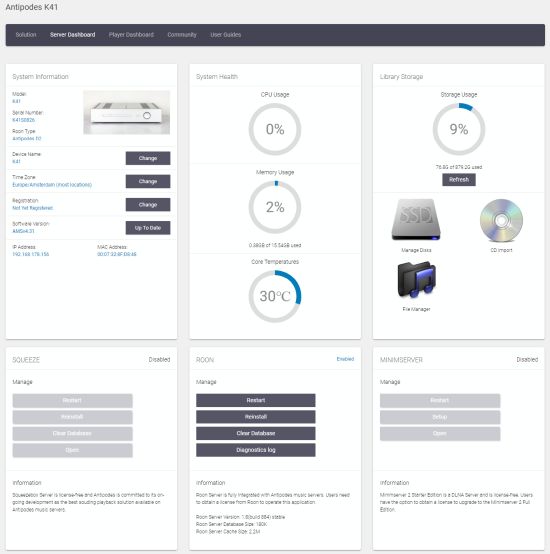550x554 pixels.
Task: Click the K41 device product image
Action: click(x=126, y=112)
